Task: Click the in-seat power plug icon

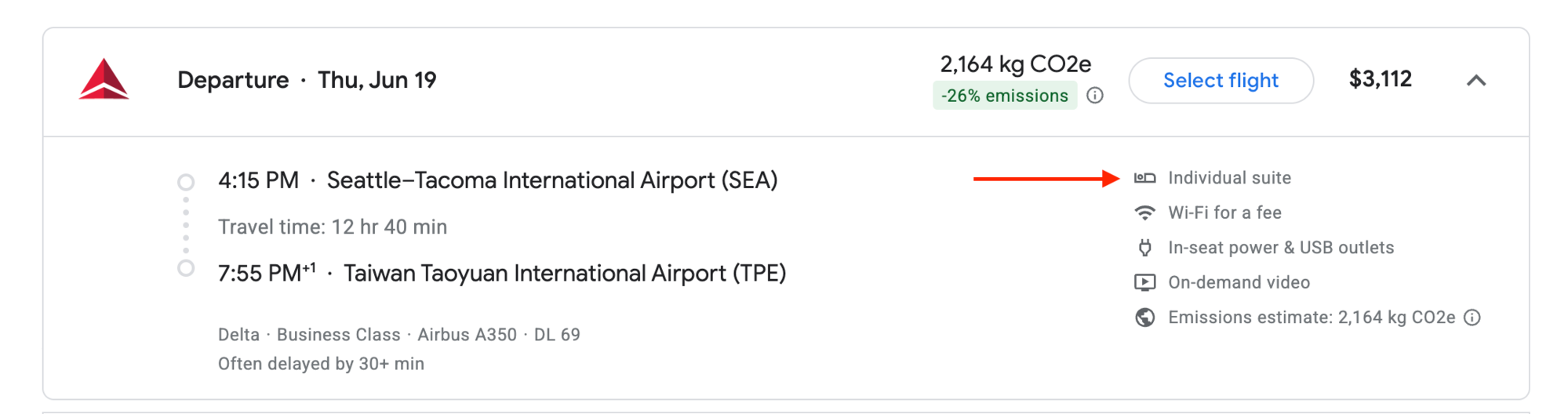Action: tap(1144, 248)
